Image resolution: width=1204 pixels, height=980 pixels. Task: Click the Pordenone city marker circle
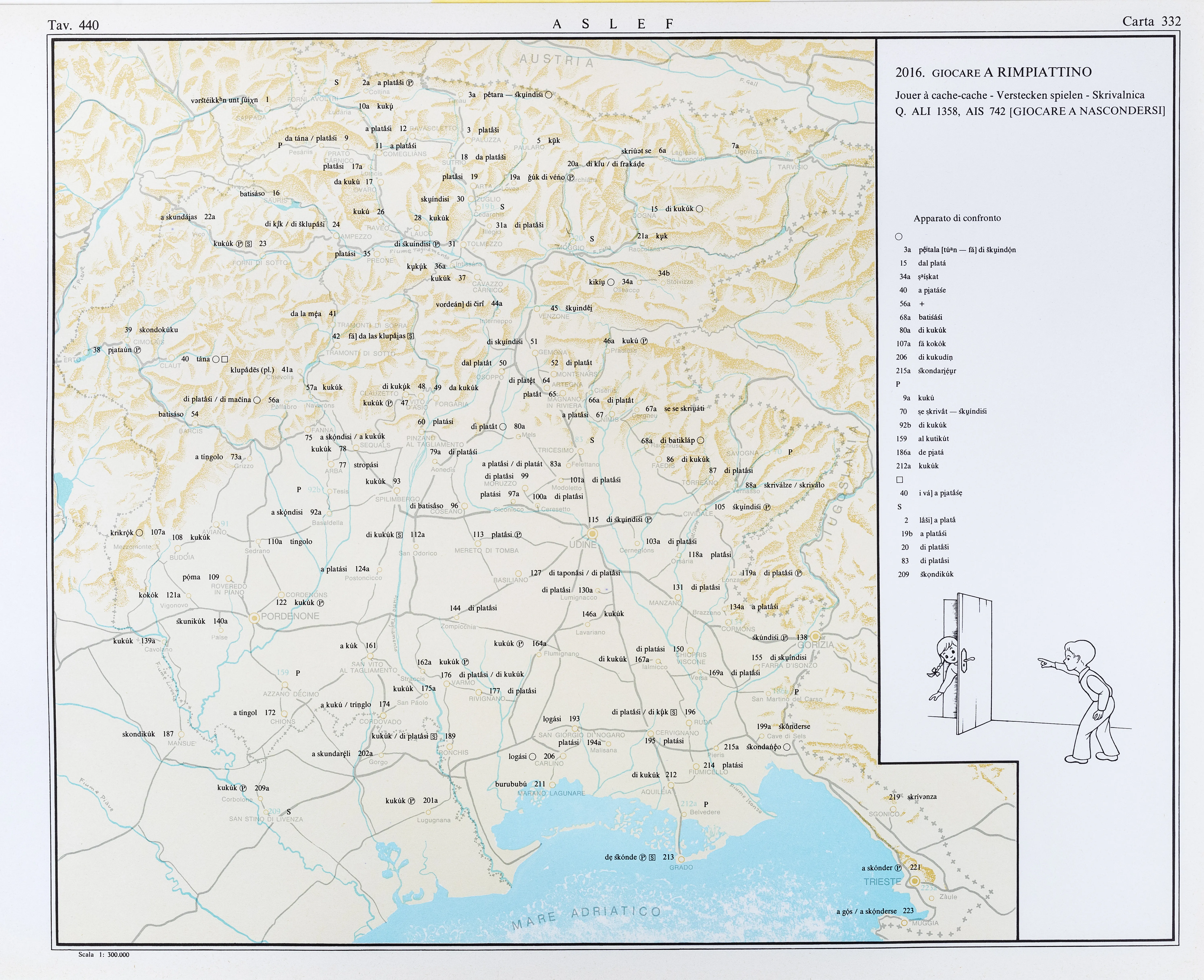coord(255,618)
